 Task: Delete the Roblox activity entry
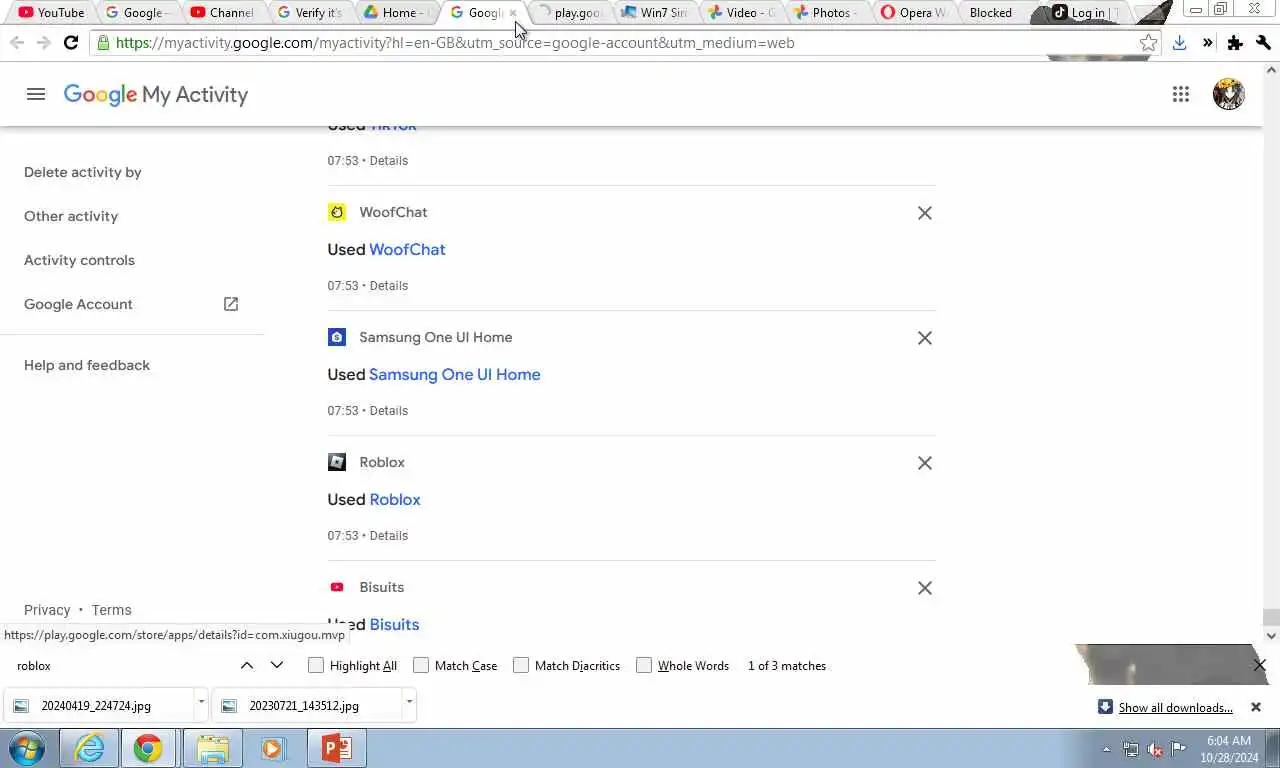(925, 463)
